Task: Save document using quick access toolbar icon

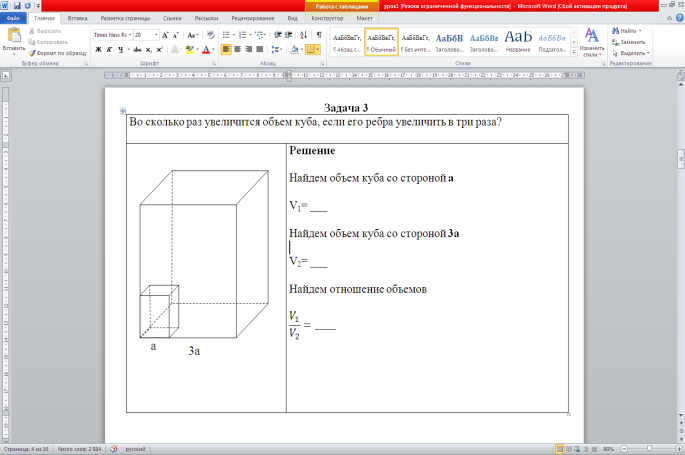Action: tap(19, 5)
